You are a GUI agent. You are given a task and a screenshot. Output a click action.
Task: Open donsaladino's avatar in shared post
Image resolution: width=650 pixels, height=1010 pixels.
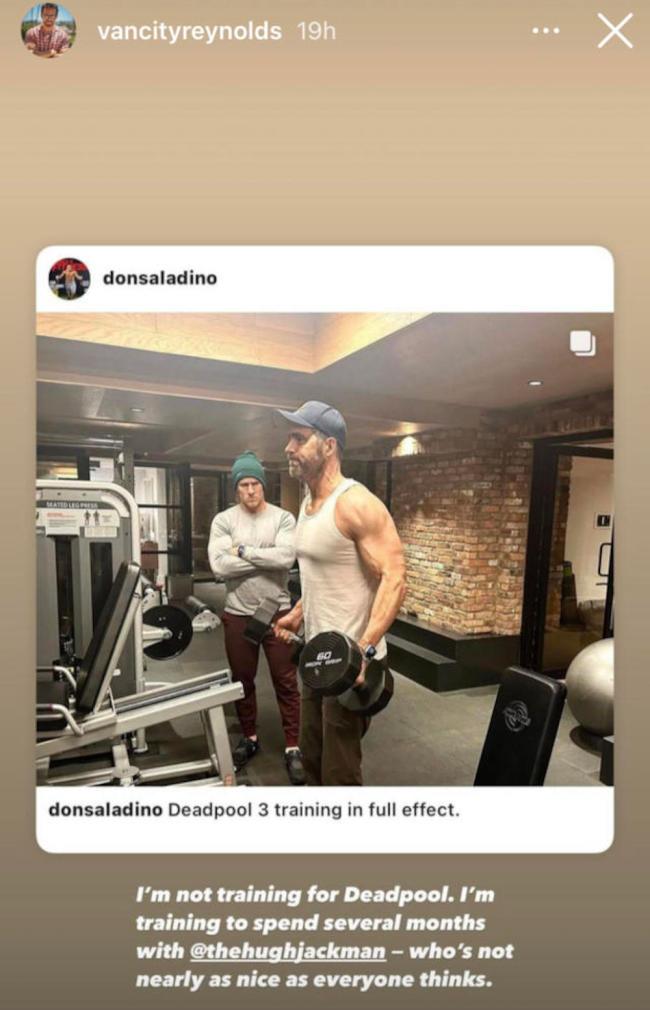click(x=70, y=279)
